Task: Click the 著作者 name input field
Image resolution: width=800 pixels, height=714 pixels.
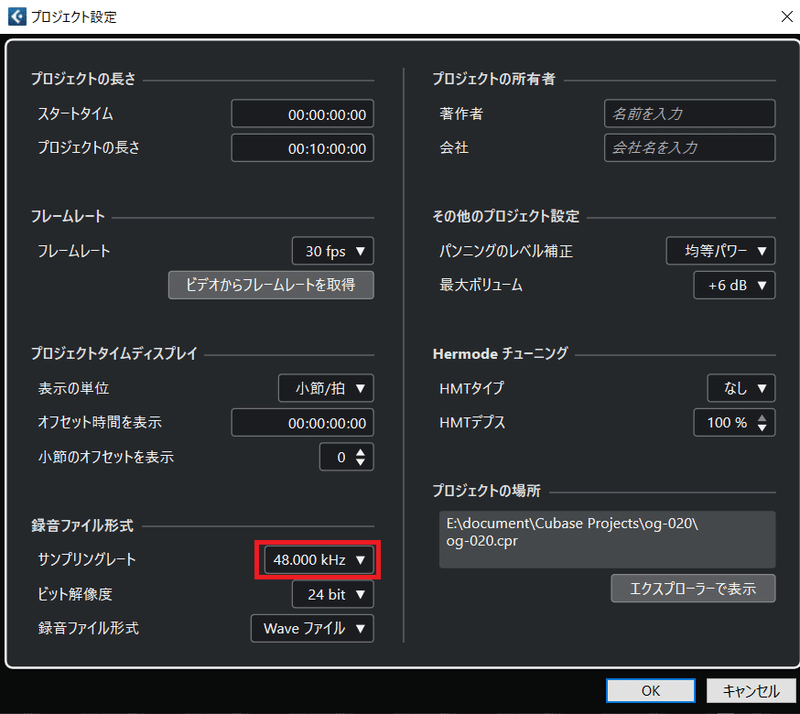Action: [690, 114]
